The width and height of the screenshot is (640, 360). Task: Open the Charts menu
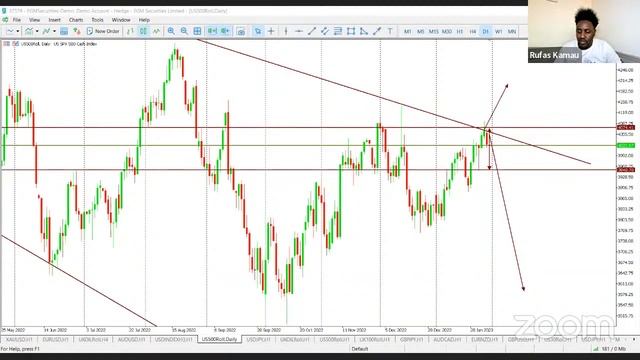pyautogui.click(x=76, y=20)
